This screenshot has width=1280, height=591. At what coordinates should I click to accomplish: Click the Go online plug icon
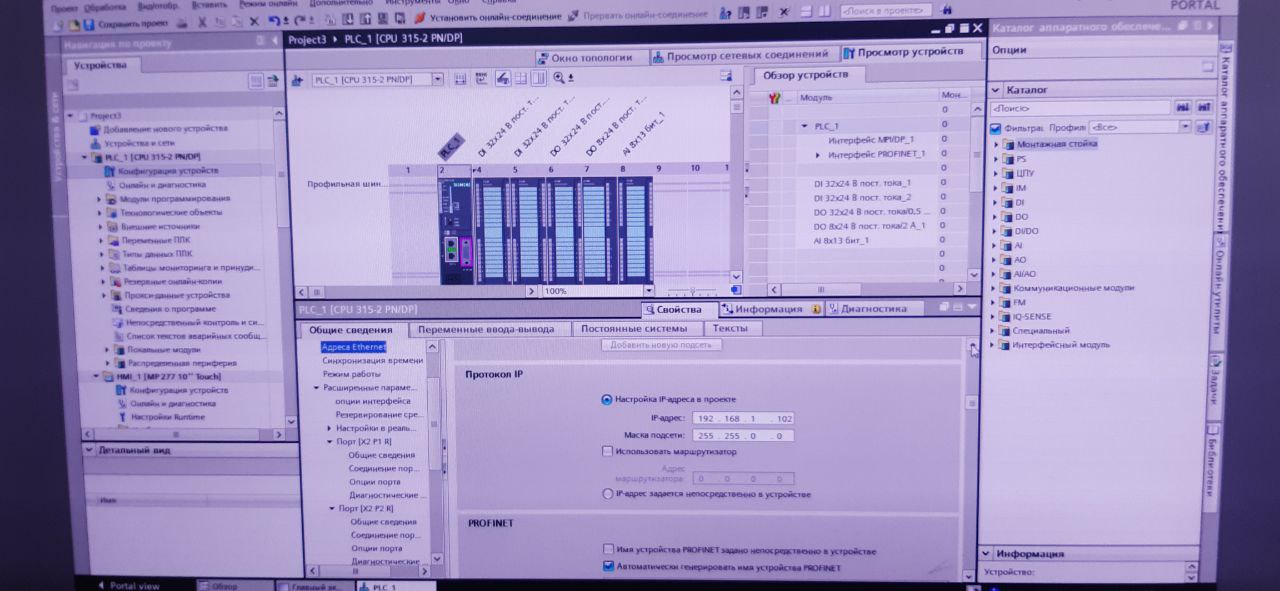coord(420,17)
